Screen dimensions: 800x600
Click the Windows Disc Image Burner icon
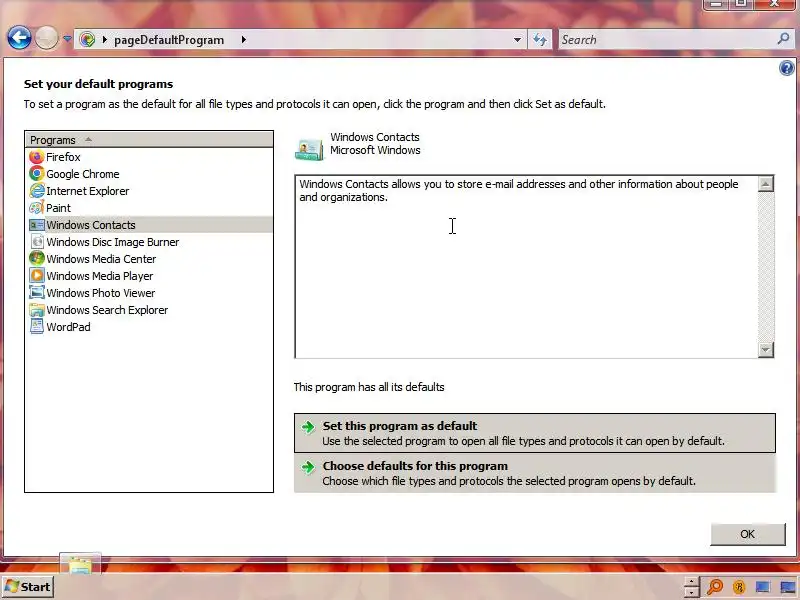pyautogui.click(x=37, y=242)
